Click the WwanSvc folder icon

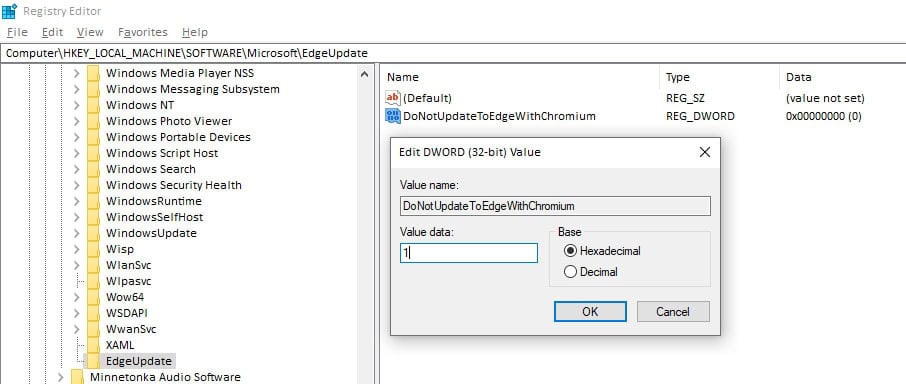[93, 329]
